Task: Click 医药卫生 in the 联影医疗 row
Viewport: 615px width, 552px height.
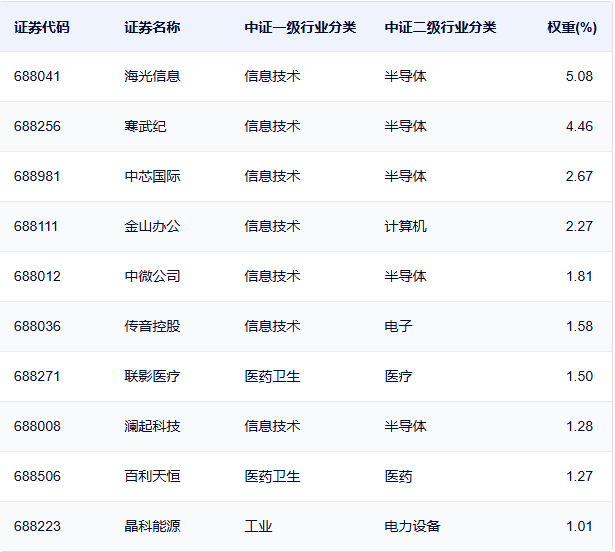Action: (272, 376)
